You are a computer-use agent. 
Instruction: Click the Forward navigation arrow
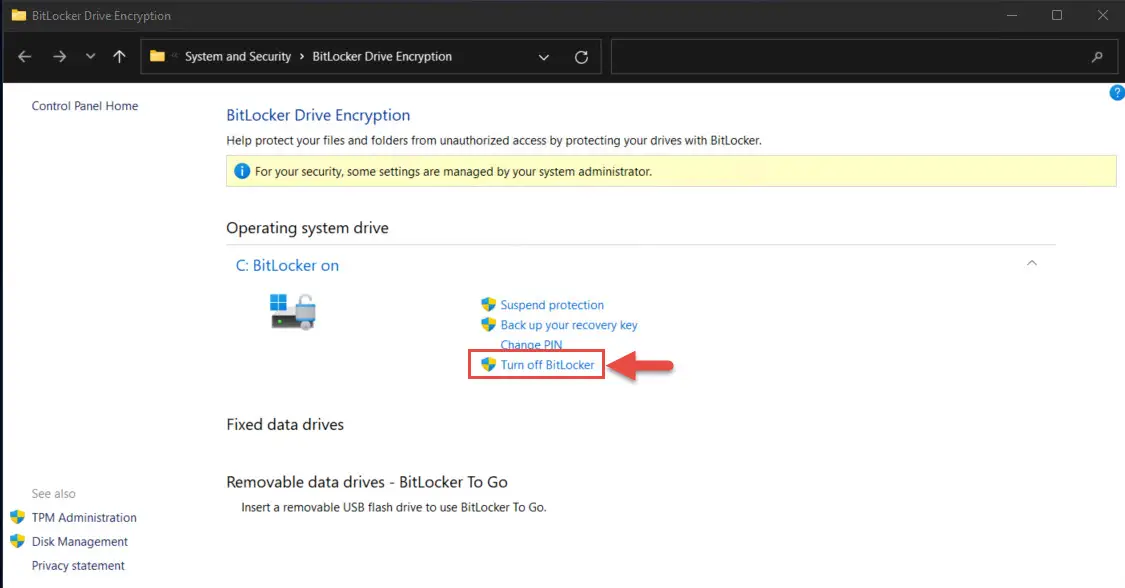pyautogui.click(x=60, y=57)
